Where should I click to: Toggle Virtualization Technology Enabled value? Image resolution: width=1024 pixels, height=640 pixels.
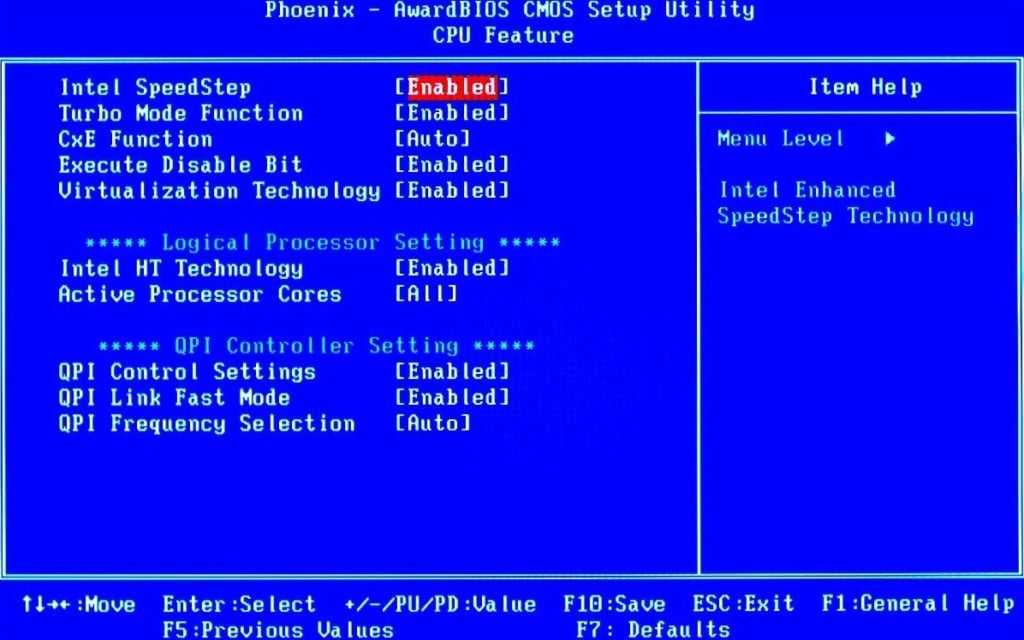452,190
